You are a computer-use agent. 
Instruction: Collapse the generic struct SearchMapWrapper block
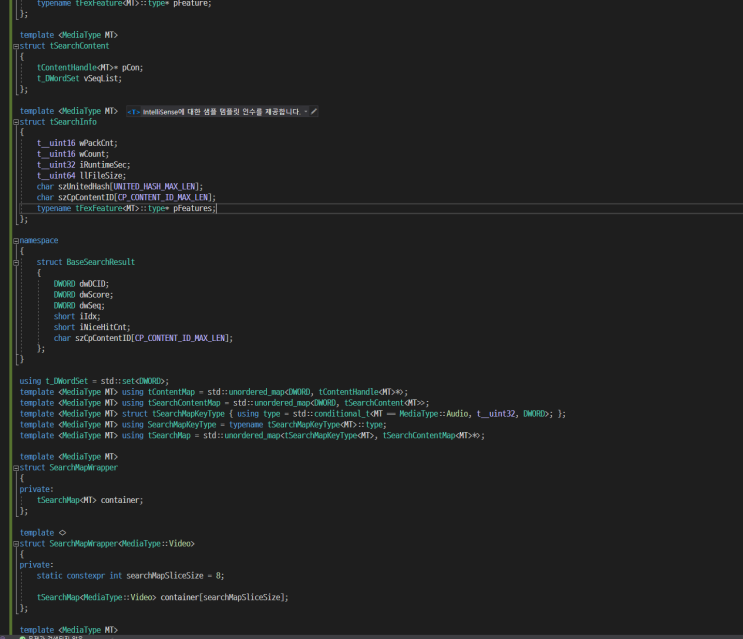coord(16,468)
